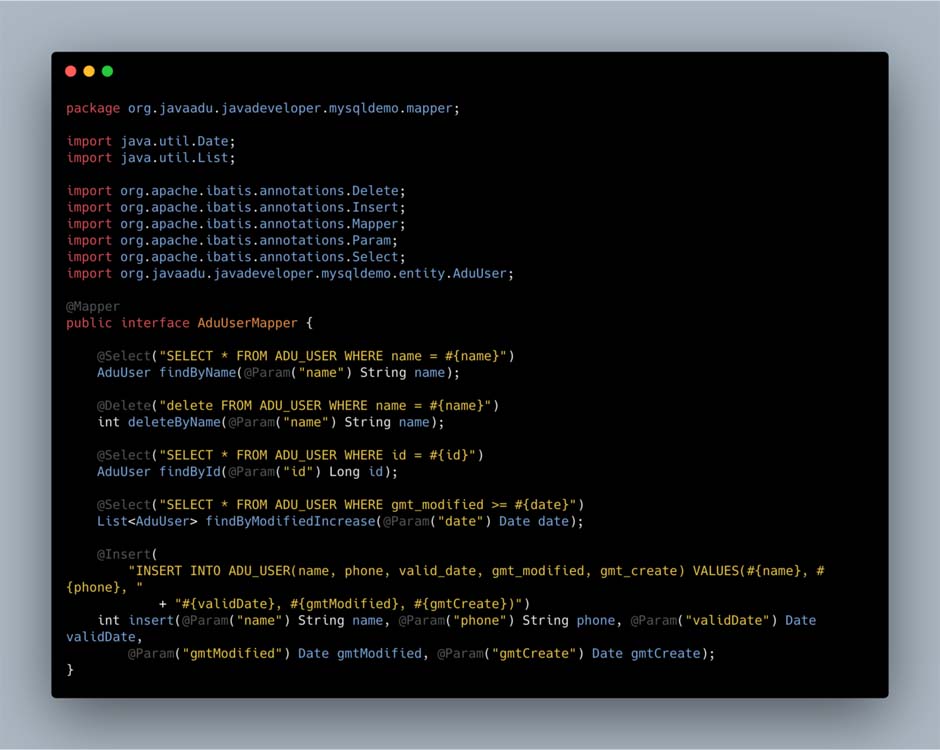Select the java.util.List import line
The height and width of the screenshot is (750, 940).
151,158
